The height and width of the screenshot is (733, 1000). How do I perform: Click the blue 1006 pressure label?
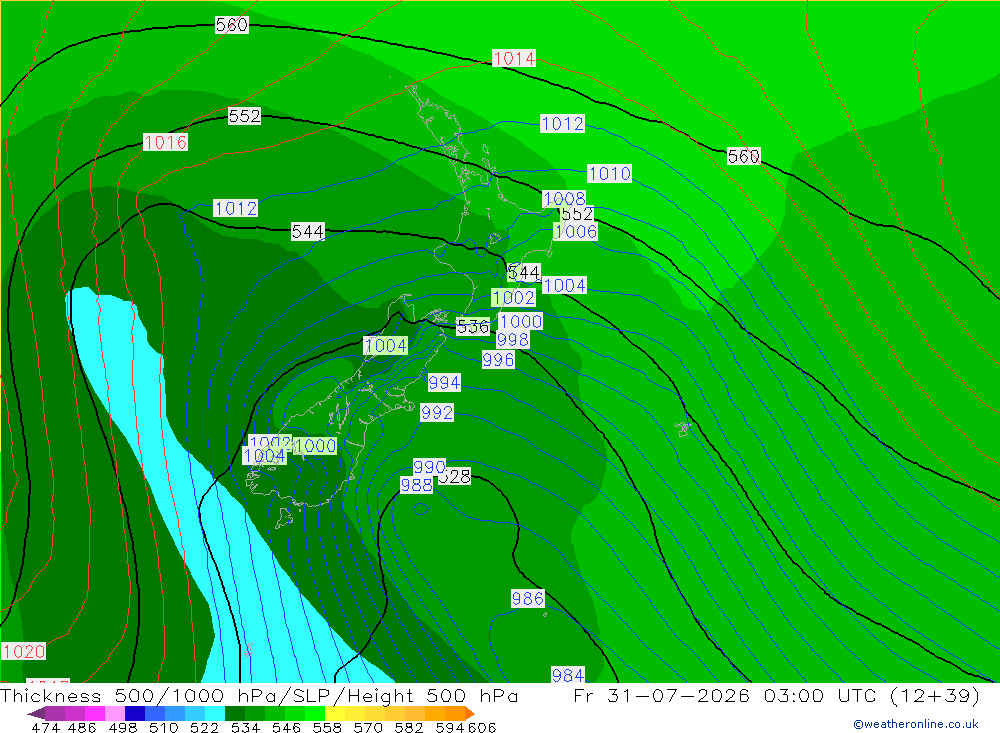coord(576,232)
